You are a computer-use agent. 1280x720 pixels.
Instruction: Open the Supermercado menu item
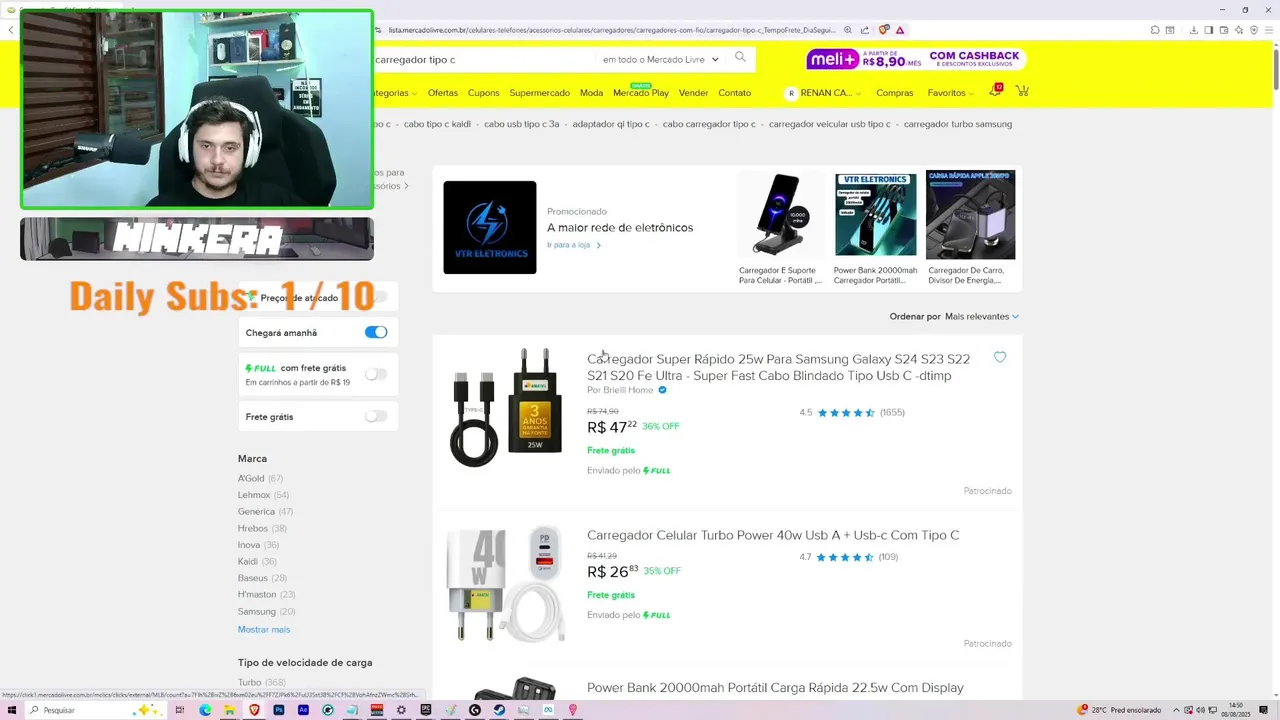539,93
